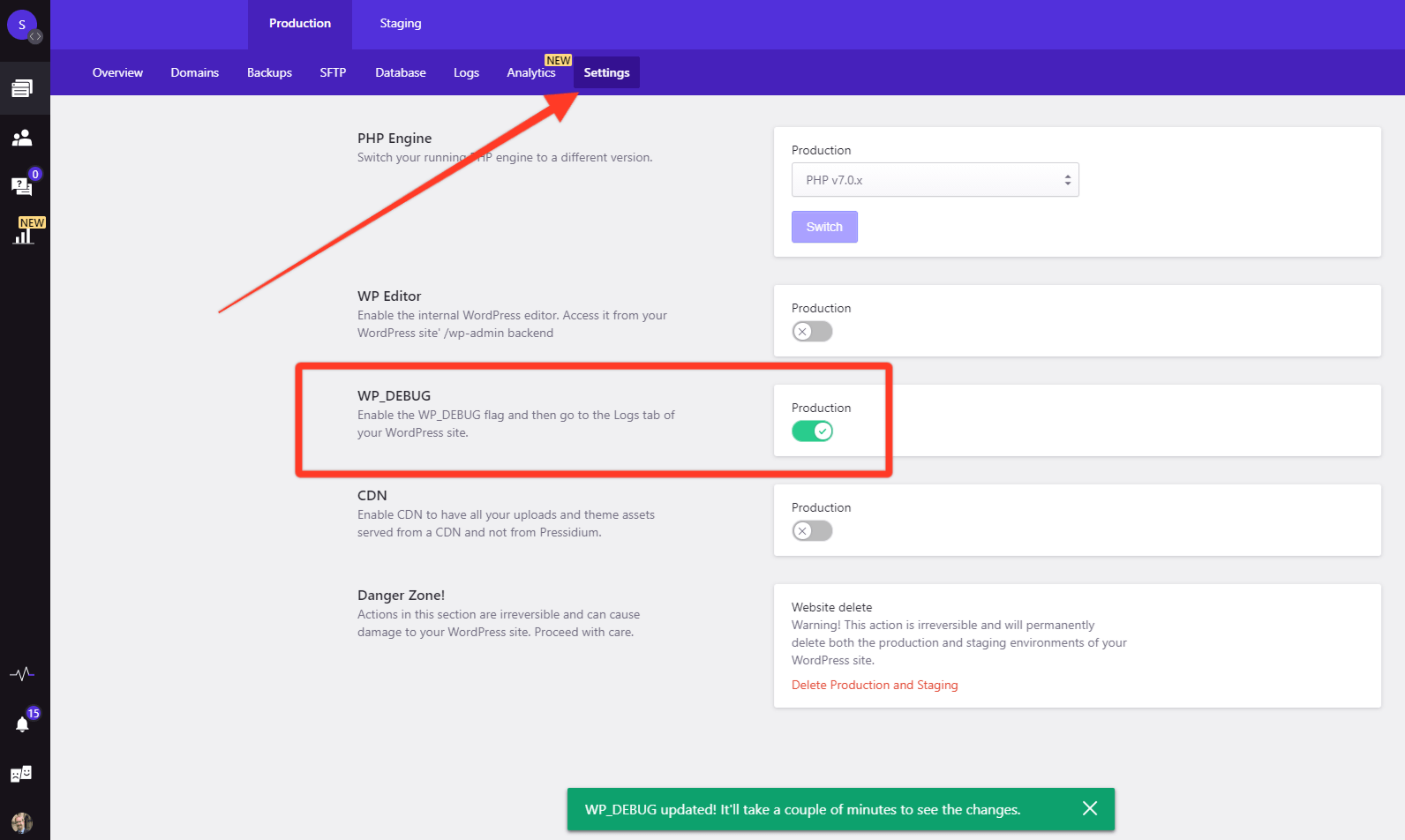Click the Switch button for PHP engine
1405x840 pixels.
(x=824, y=227)
